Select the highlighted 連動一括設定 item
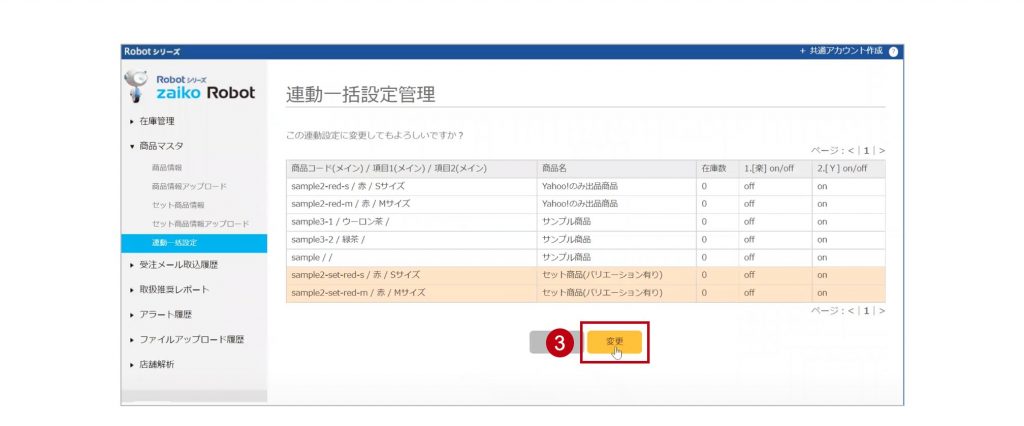Image resolution: width=1024 pixels, height=426 pixels. pos(175,243)
